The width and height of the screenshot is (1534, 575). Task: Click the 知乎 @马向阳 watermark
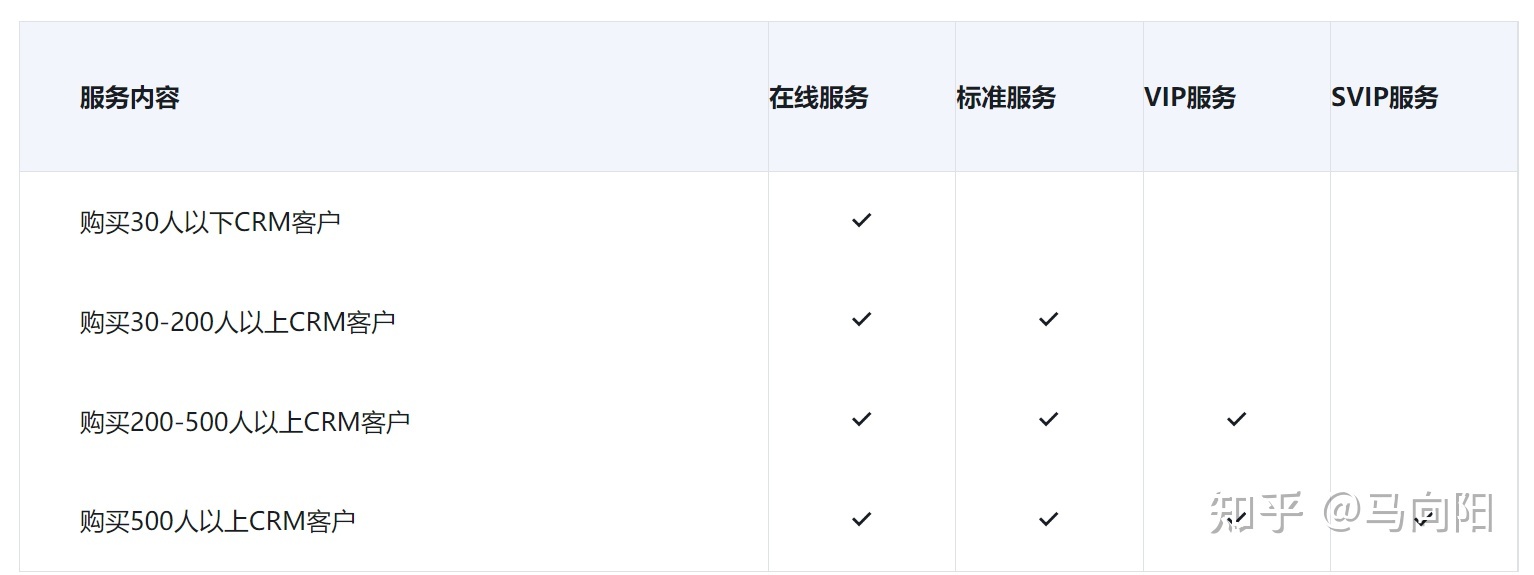(1351, 513)
